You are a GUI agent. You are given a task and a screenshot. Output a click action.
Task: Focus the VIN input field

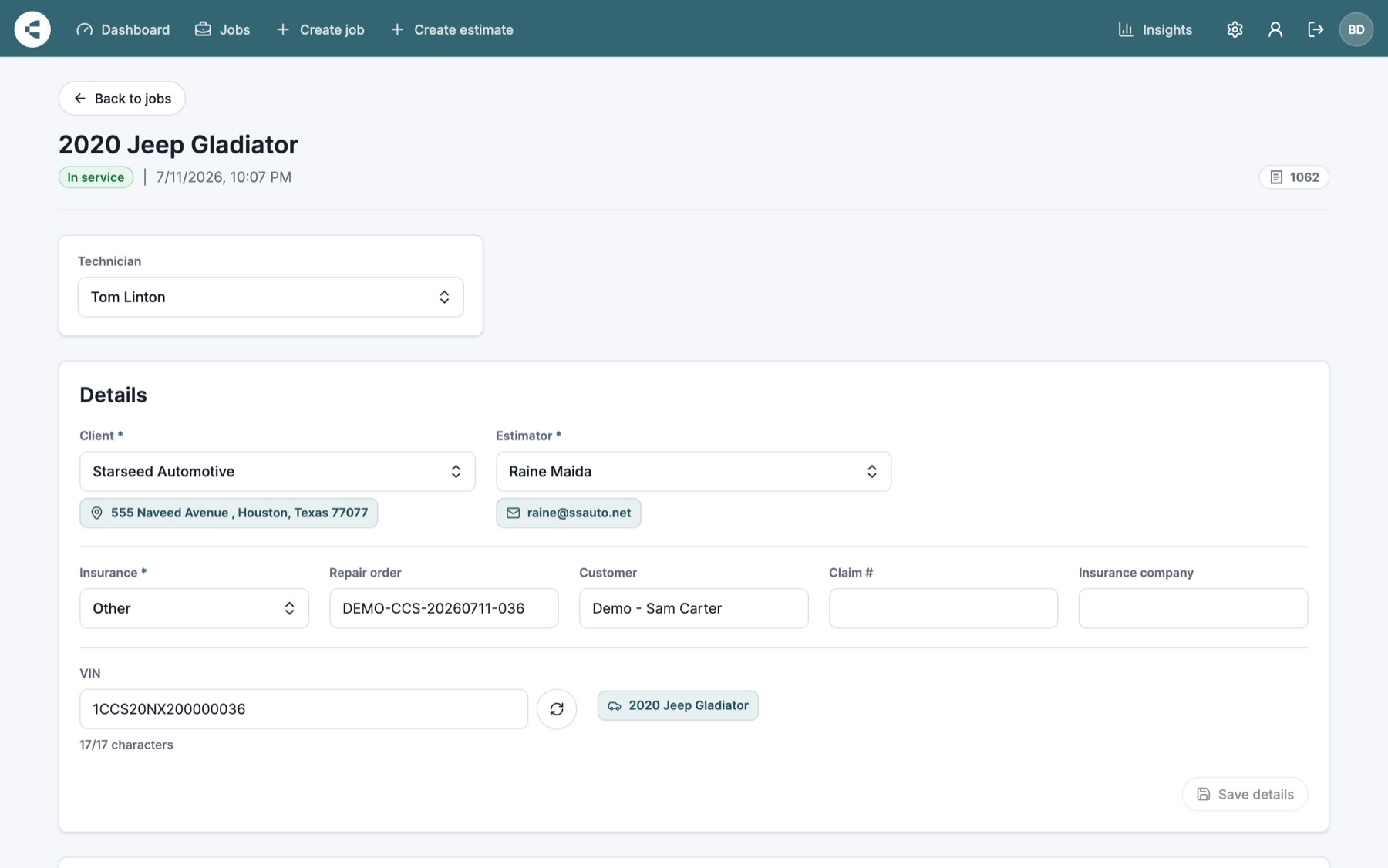click(x=304, y=709)
